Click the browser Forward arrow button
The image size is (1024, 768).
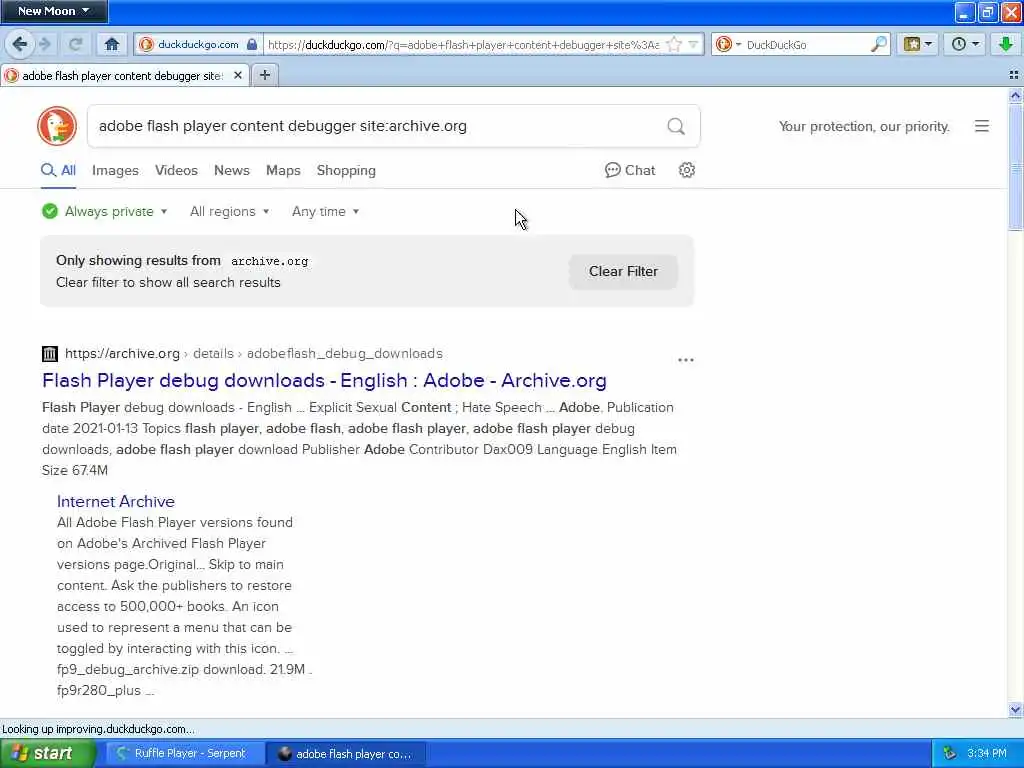(x=44, y=44)
